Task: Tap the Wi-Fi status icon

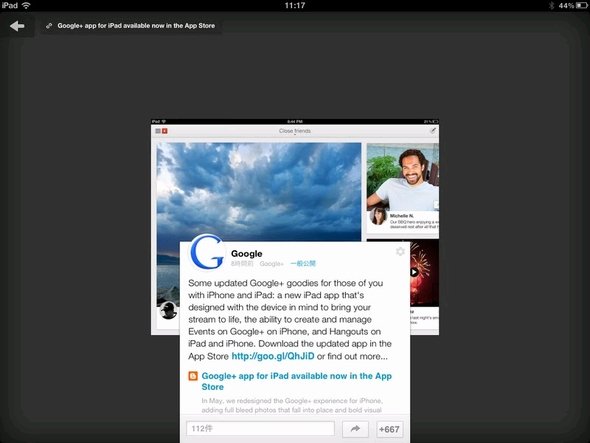Action: pyautogui.click(x=26, y=5)
